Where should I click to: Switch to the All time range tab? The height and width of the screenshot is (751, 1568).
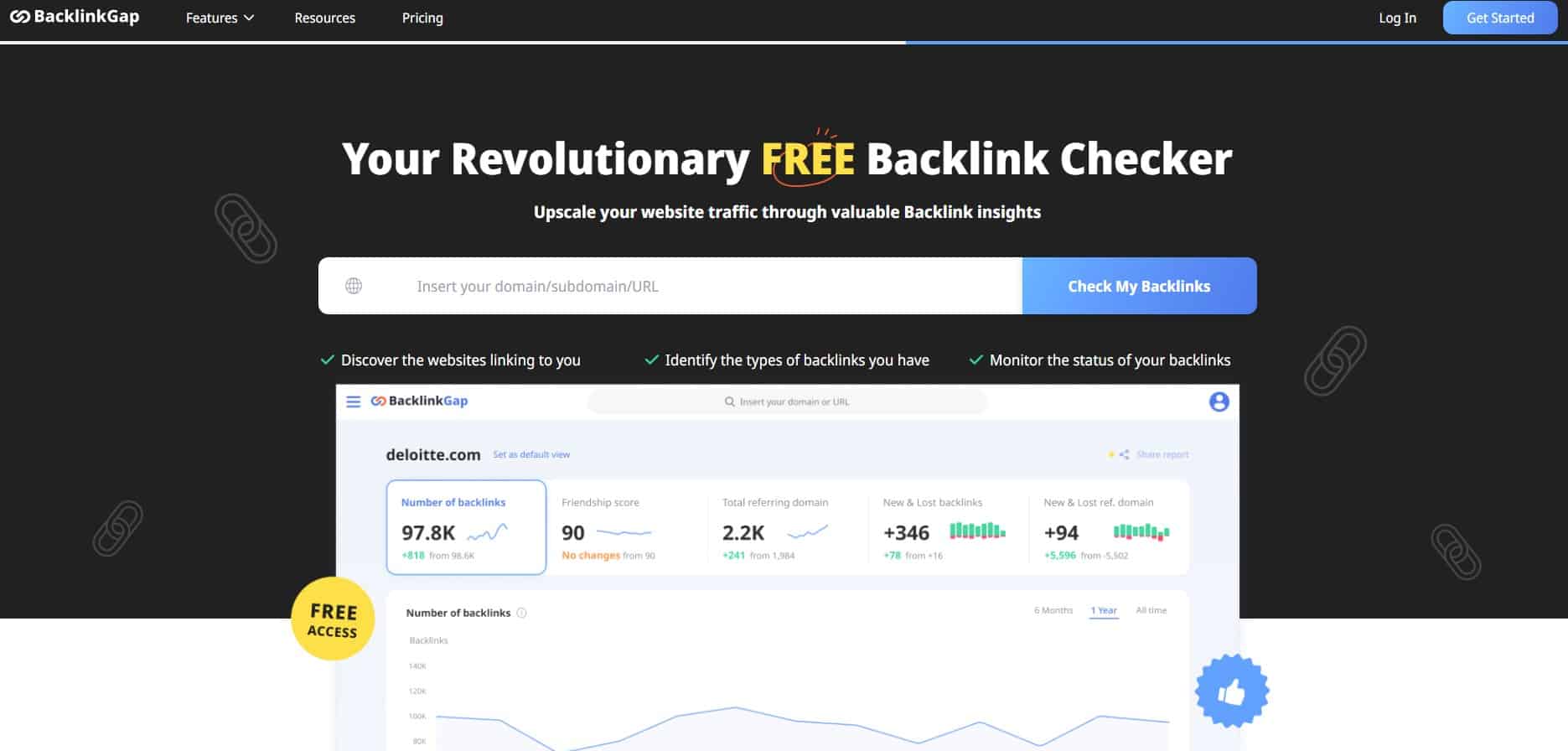click(1151, 610)
